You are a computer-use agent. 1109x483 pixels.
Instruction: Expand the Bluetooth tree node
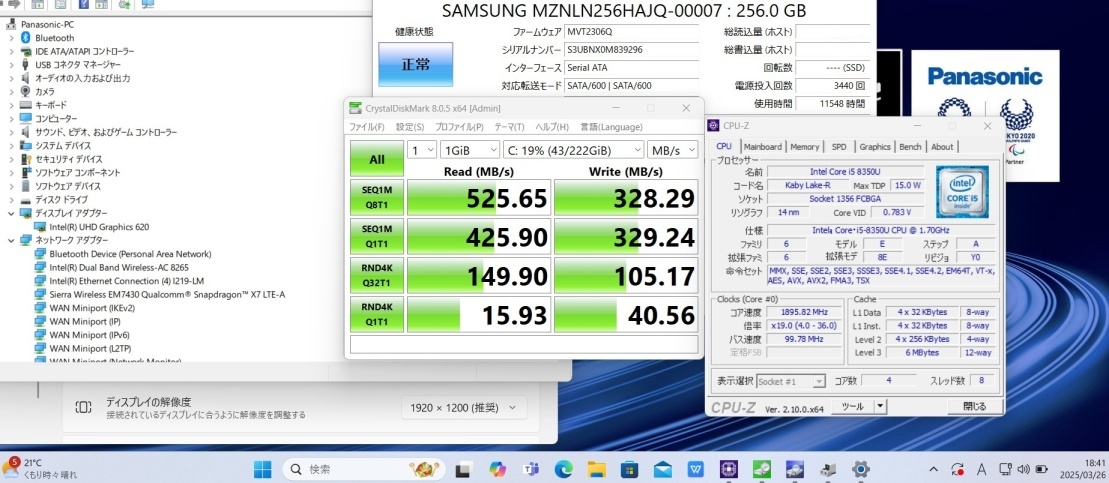(11, 37)
